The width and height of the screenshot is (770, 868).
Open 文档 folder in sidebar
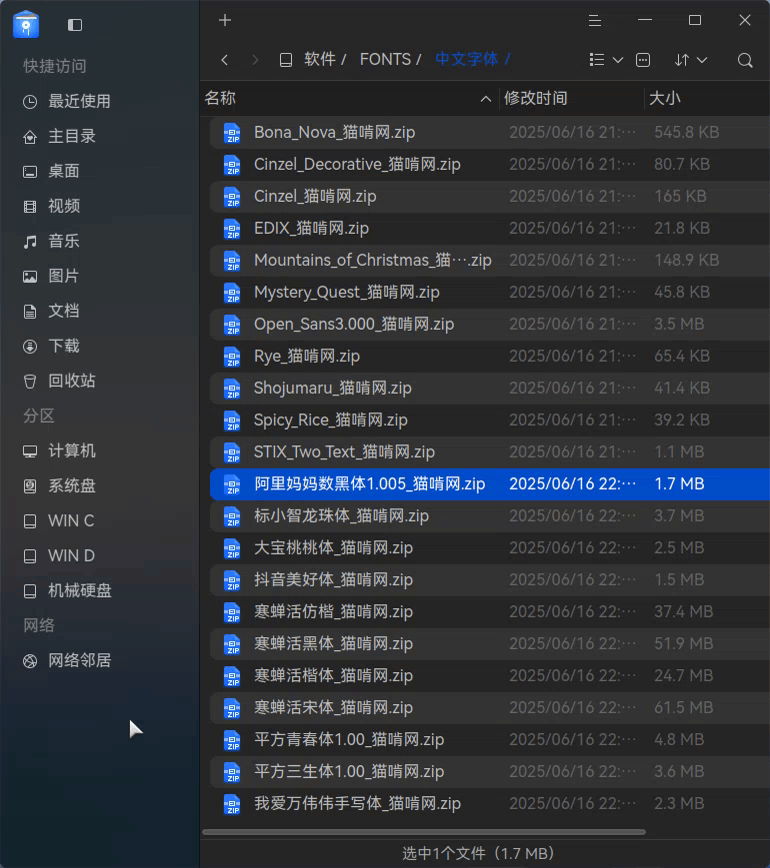pos(64,311)
